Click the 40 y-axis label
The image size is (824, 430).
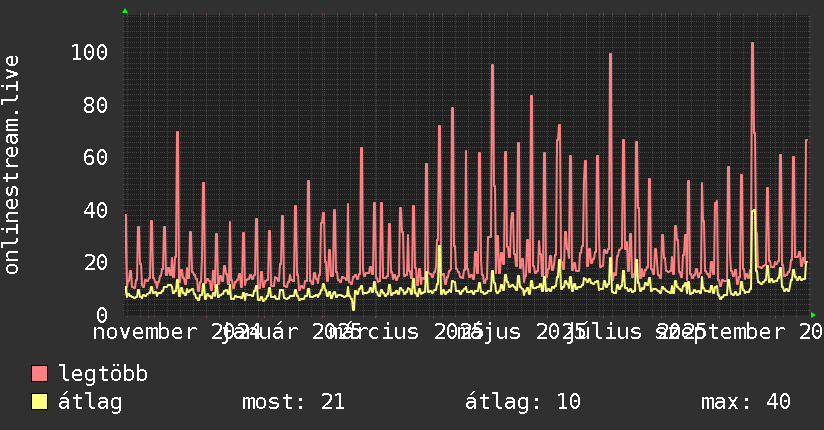point(96,210)
